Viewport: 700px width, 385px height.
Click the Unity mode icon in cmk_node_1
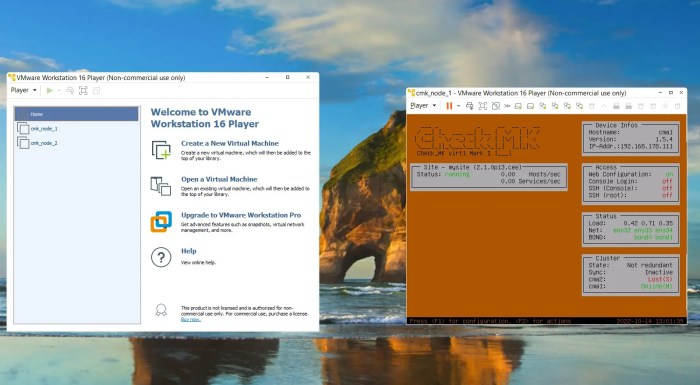[496, 106]
